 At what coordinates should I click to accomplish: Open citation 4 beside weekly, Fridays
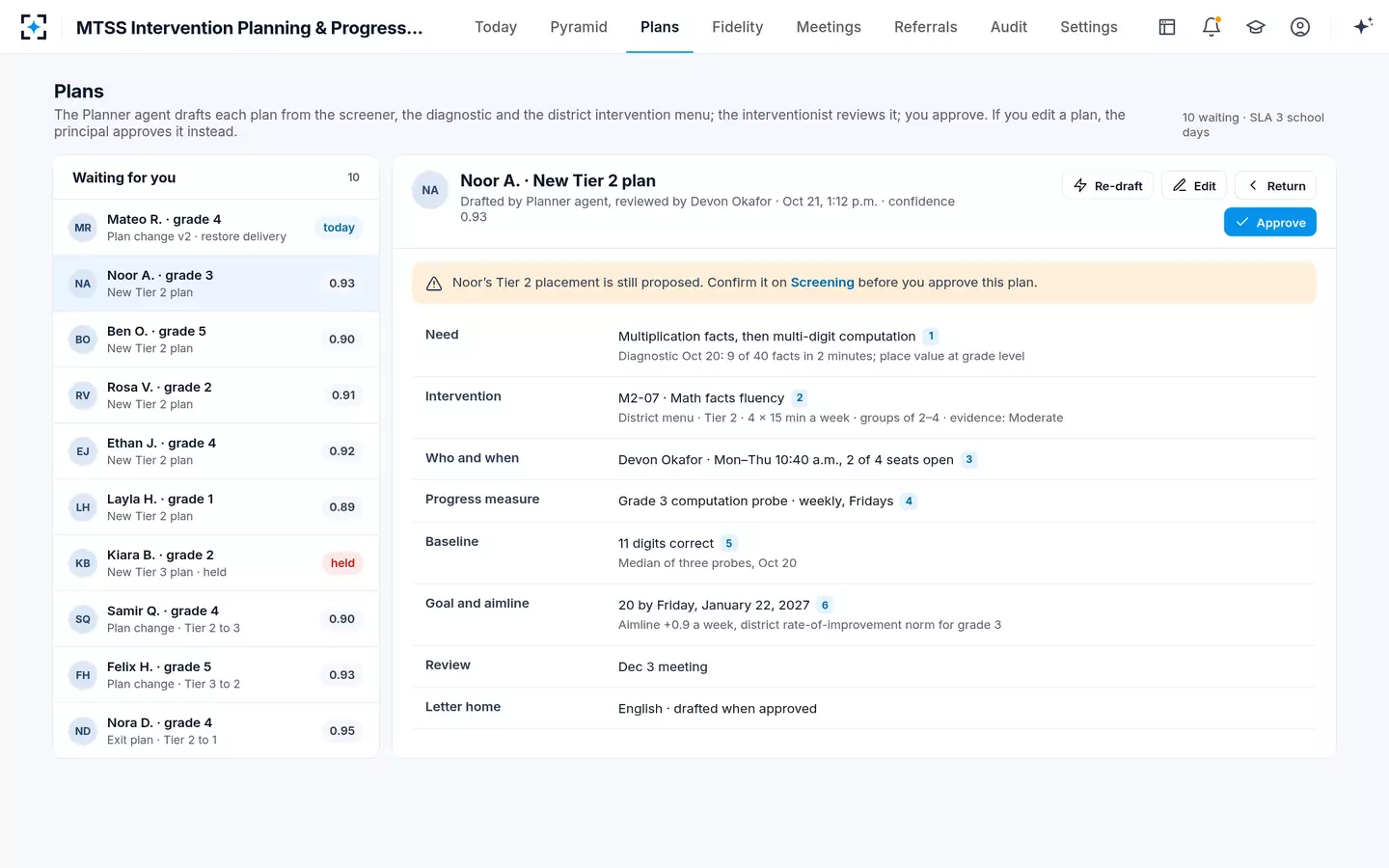tap(909, 502)
